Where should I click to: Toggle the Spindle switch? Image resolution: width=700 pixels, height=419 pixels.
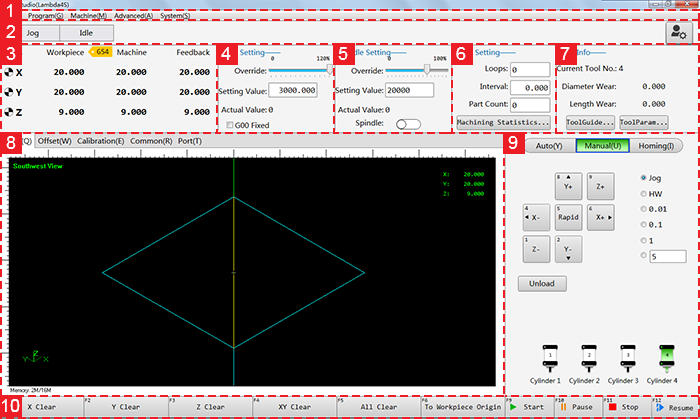point(408,124)
